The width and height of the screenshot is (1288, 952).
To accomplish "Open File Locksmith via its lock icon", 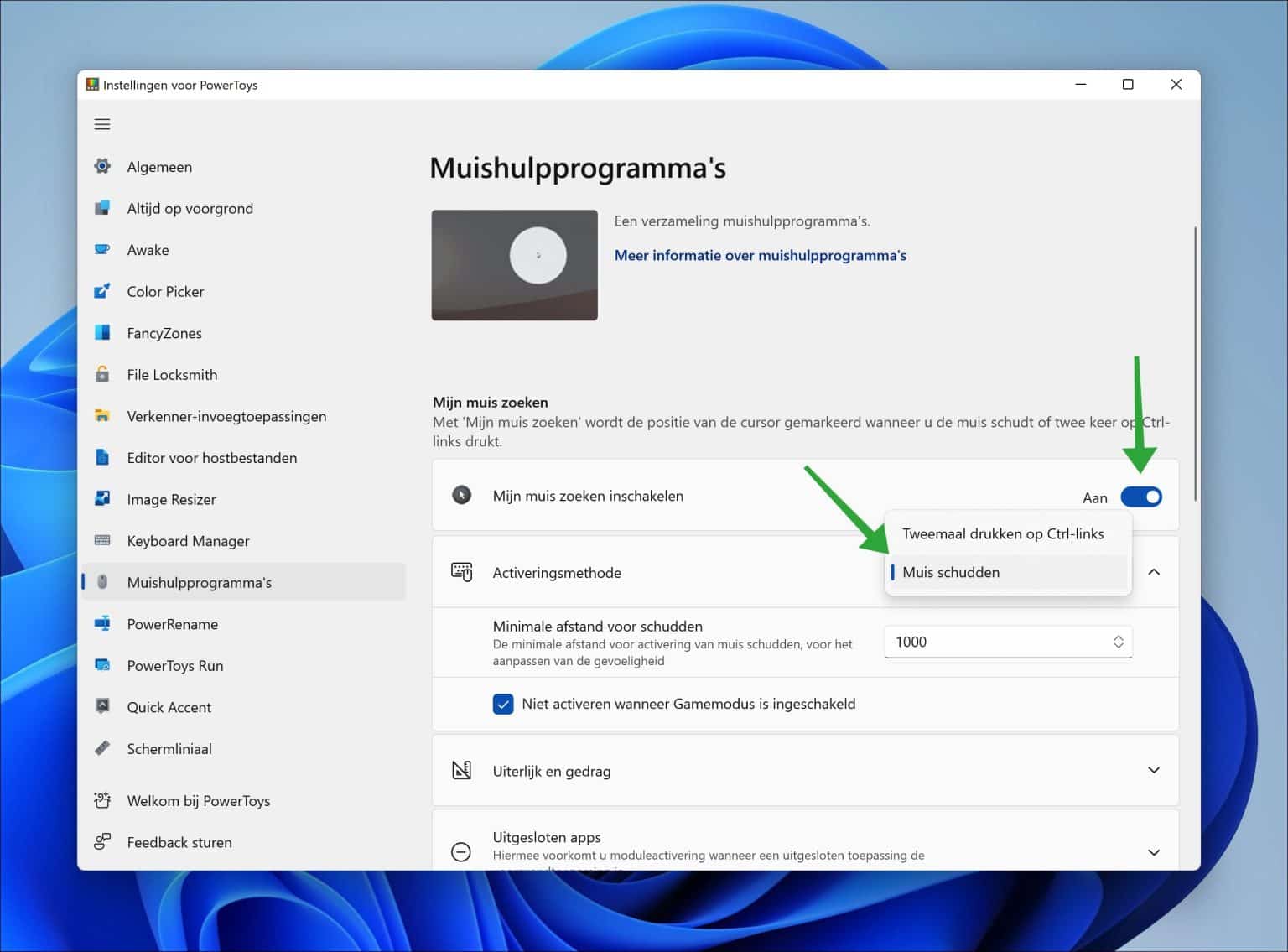I will click(102, 374).
